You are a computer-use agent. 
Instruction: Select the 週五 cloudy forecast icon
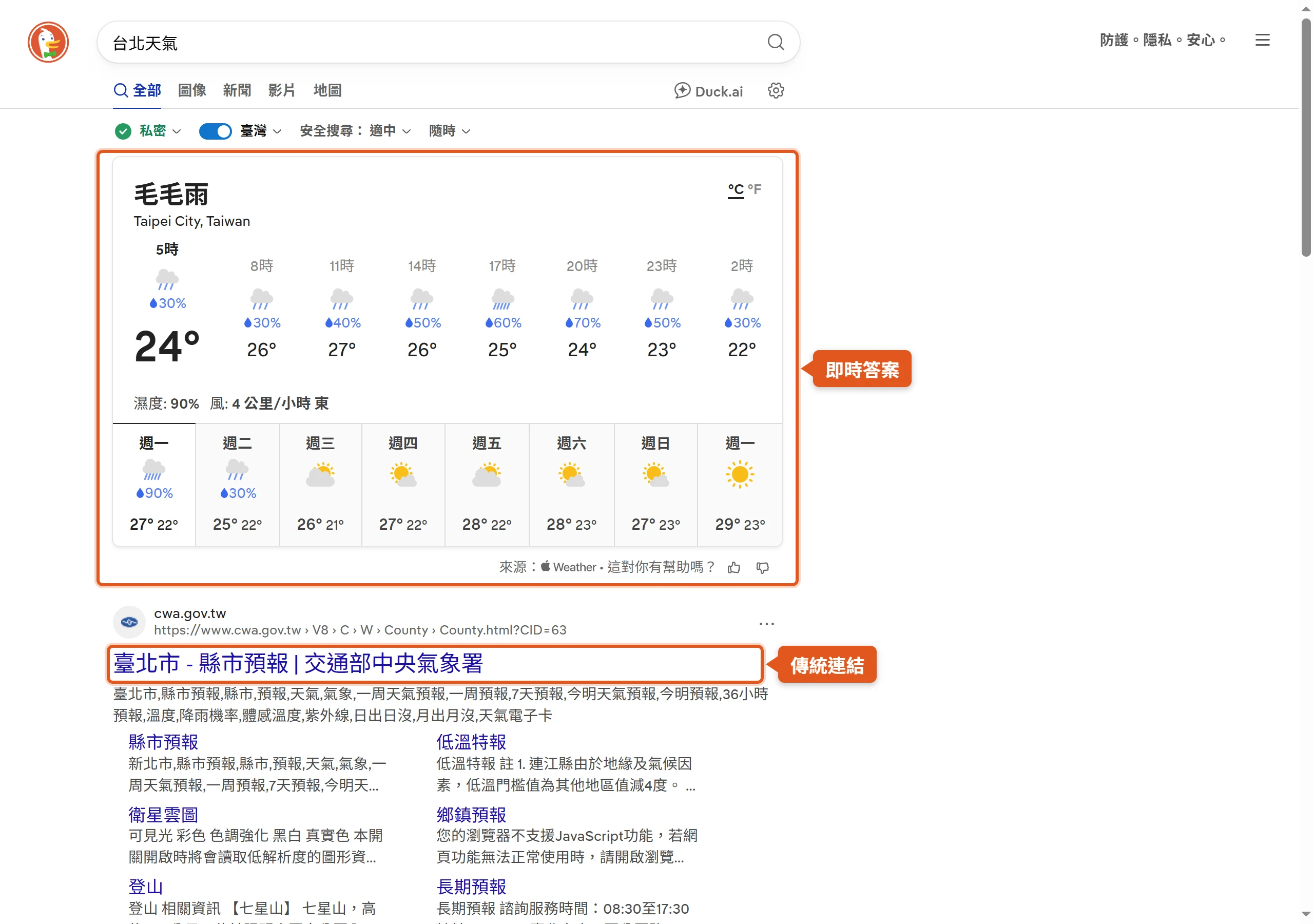coord(487,475)
